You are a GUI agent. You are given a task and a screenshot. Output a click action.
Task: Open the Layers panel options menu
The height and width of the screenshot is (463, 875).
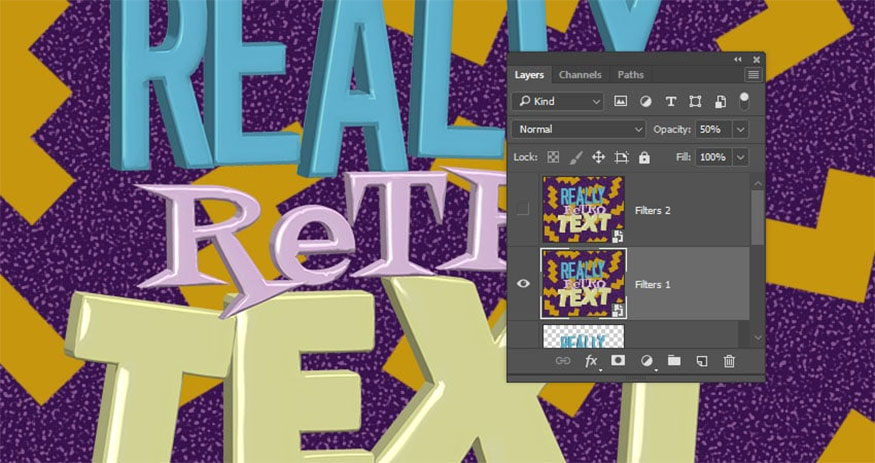click(x=753, y=75)
